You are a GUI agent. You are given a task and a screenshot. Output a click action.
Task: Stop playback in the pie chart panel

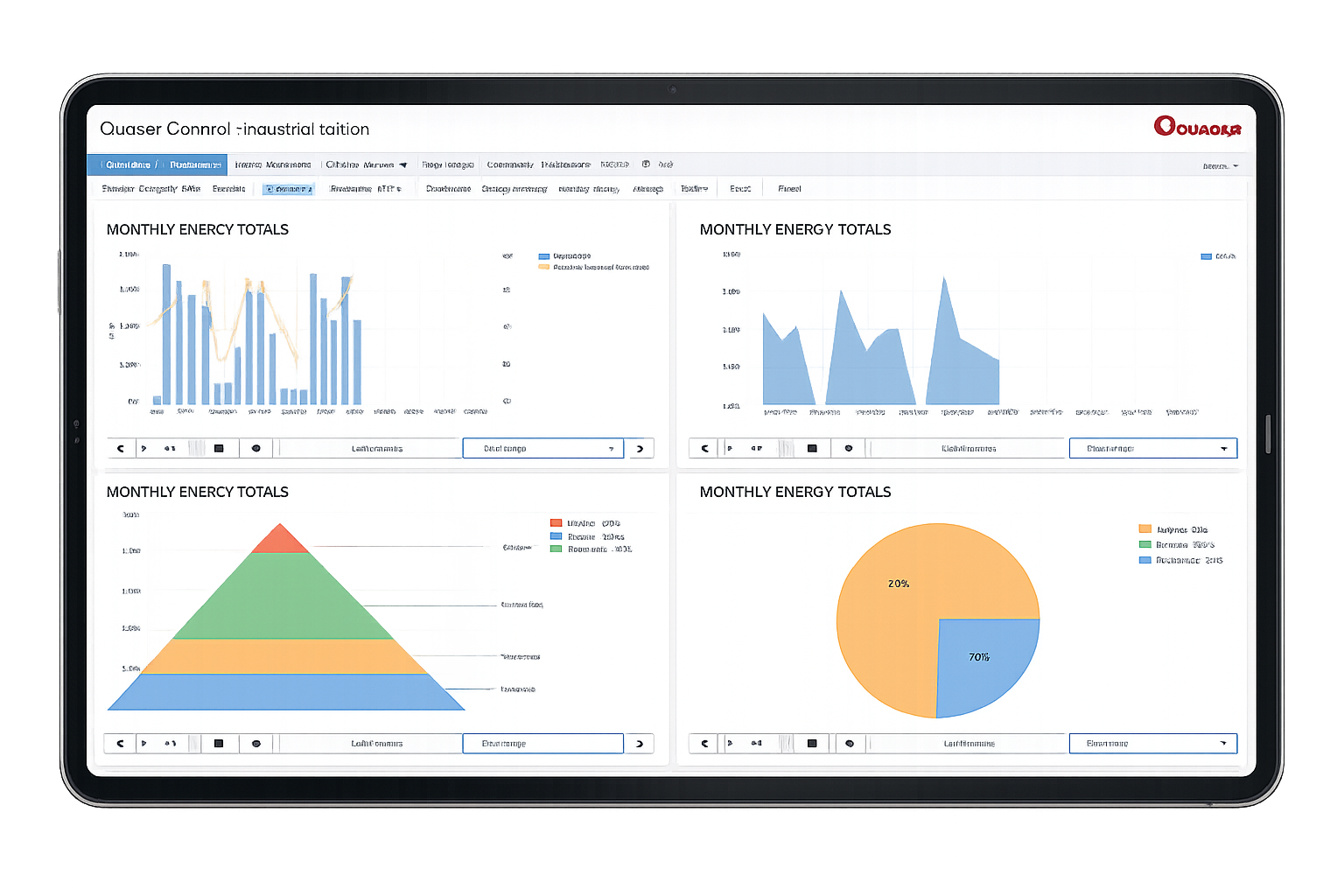pyautogui.click(x=812, y=744)
